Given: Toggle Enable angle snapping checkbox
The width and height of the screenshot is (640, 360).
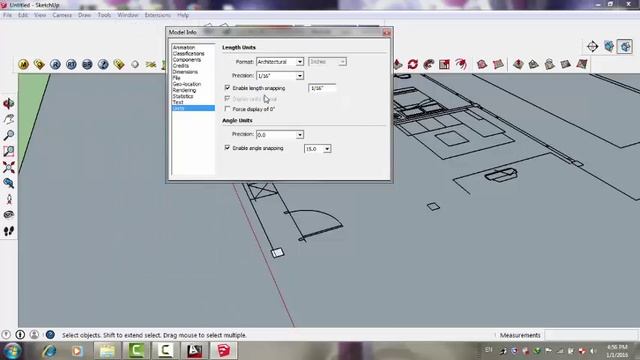Looking at the screenshot, I should pyautogui.click(x=227, y=148).
